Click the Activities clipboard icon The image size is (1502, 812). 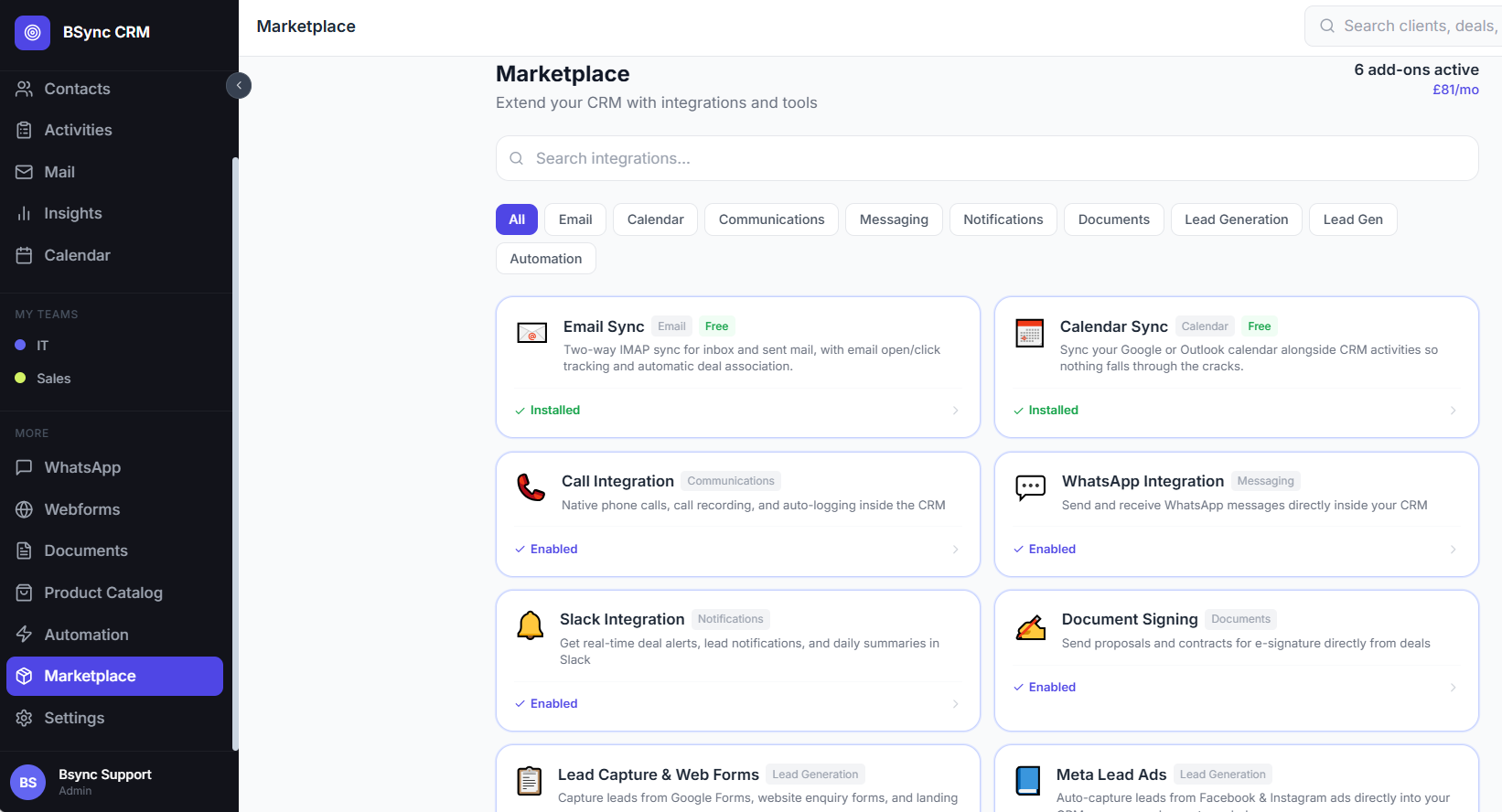(x=24, y=130)
